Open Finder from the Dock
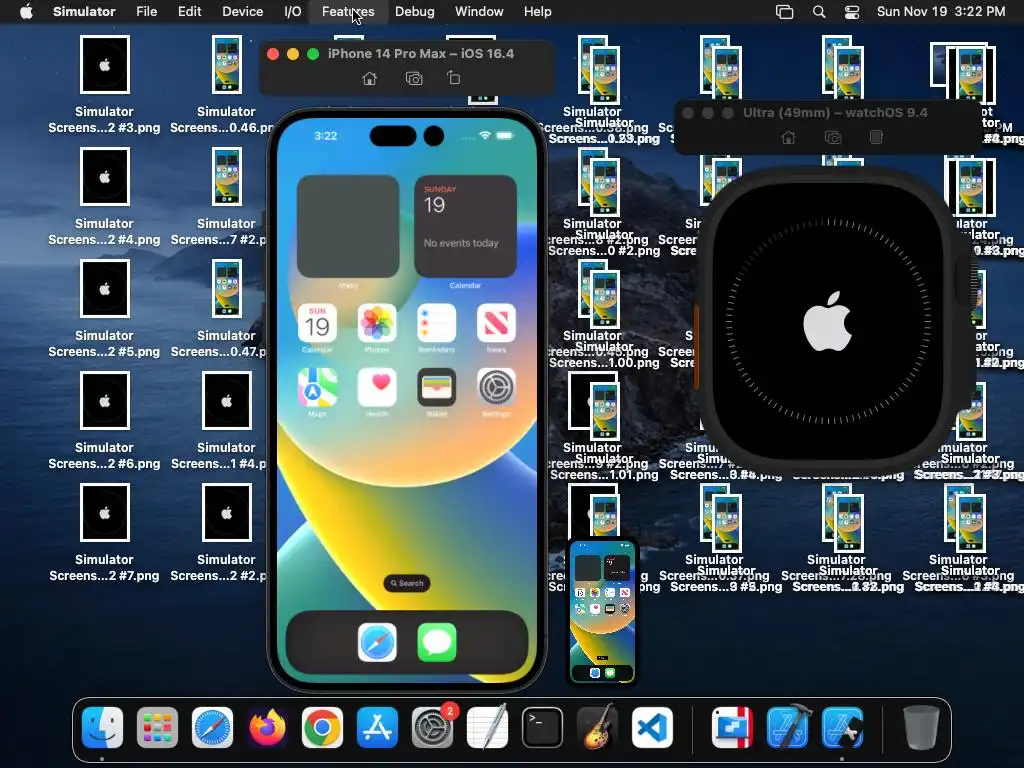Screen dimensions: 1024x768 pos(103,727)
